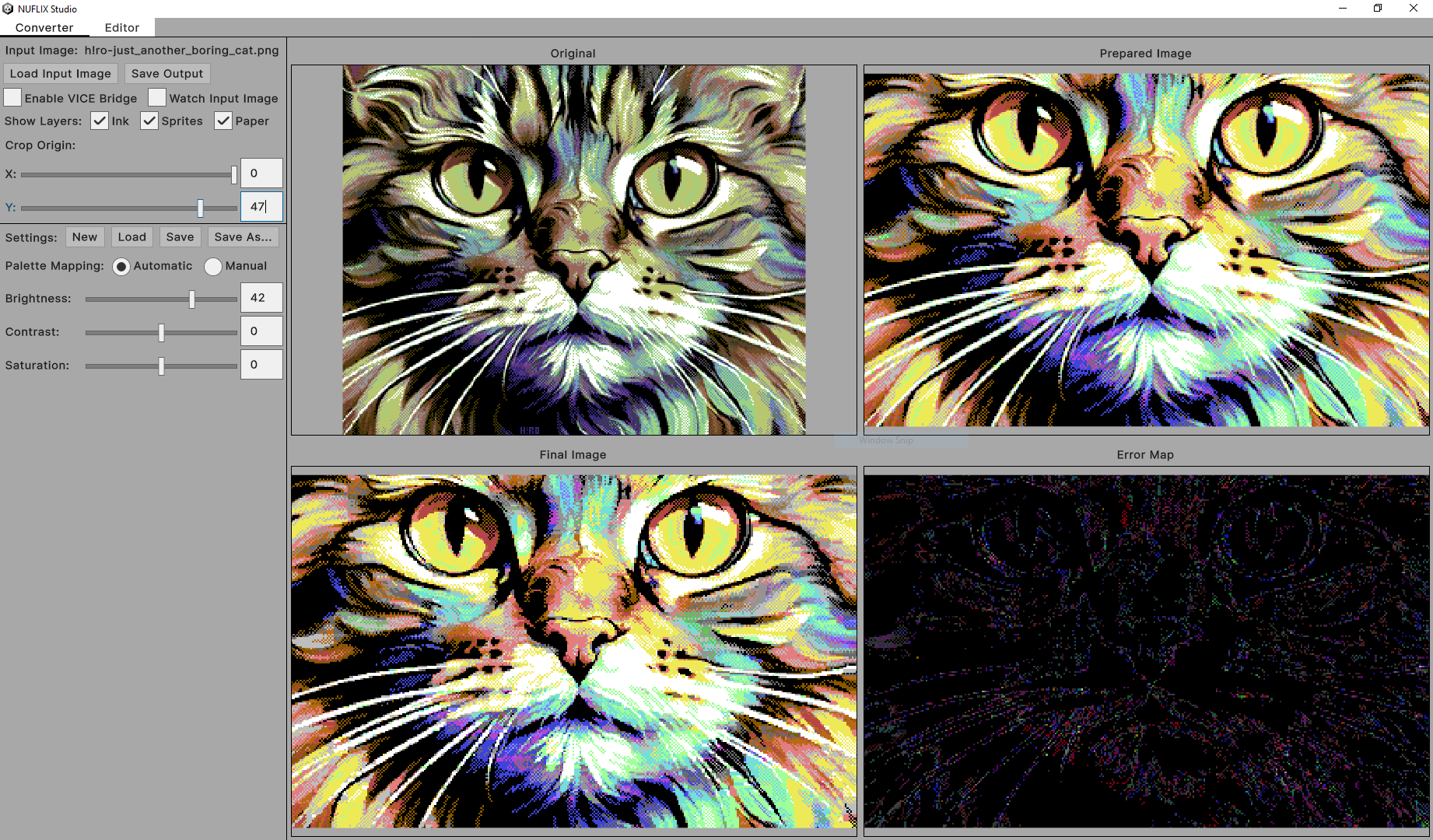
Task: Click the Final Image preview
Action: [573, 651]
